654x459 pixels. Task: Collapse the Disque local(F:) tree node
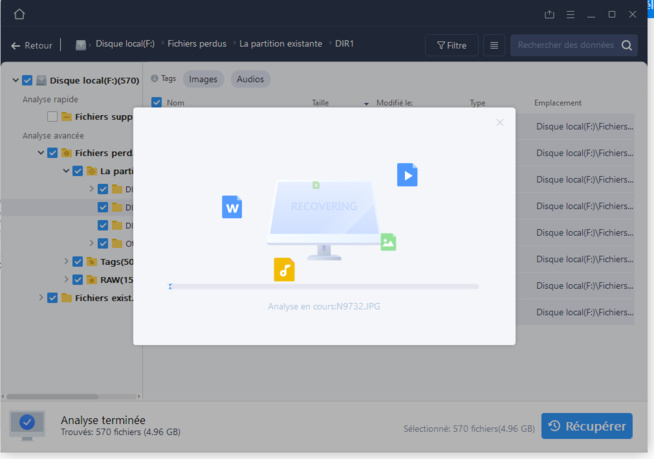(15, 80)
